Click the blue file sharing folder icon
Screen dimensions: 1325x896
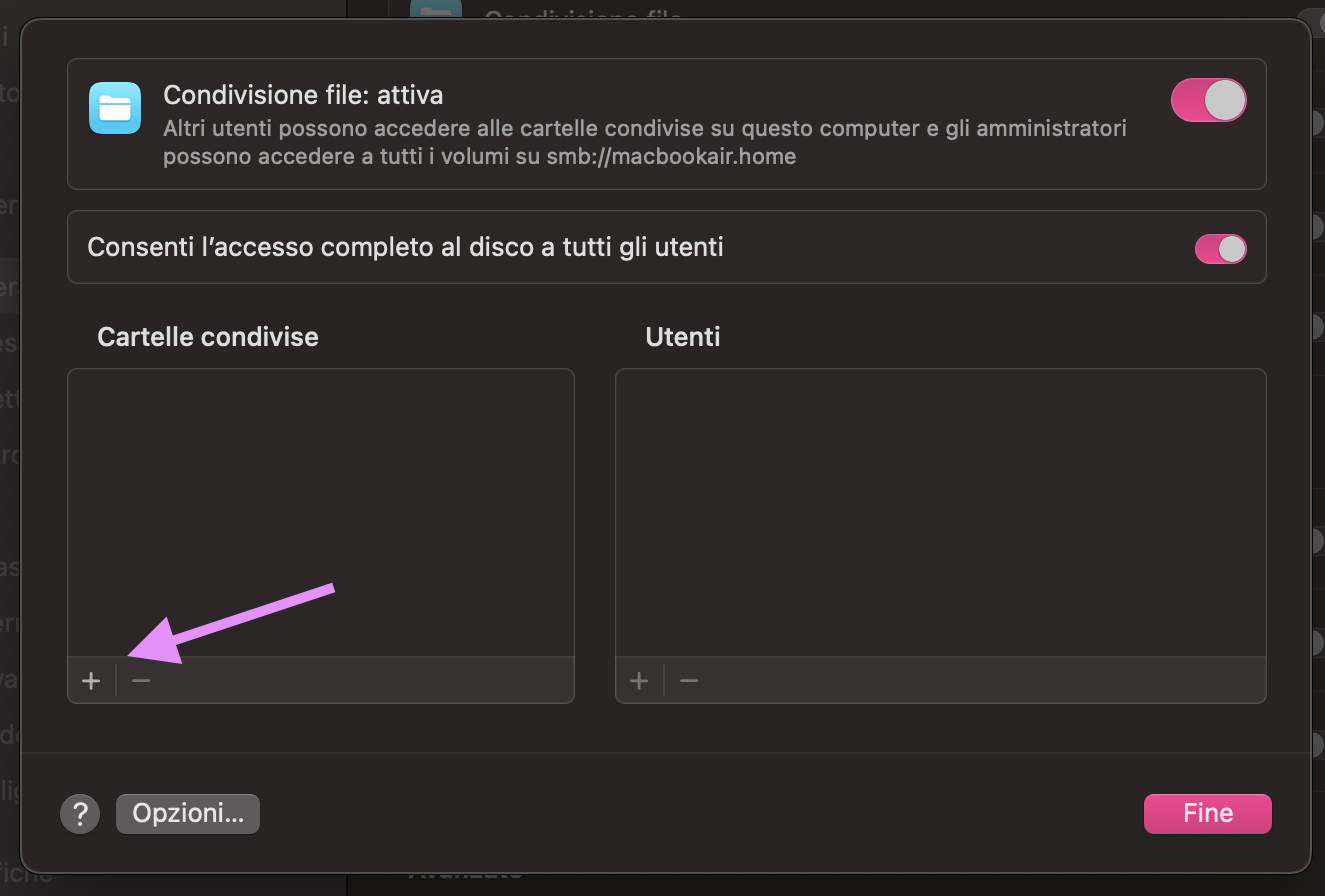(x=115, y=108)
